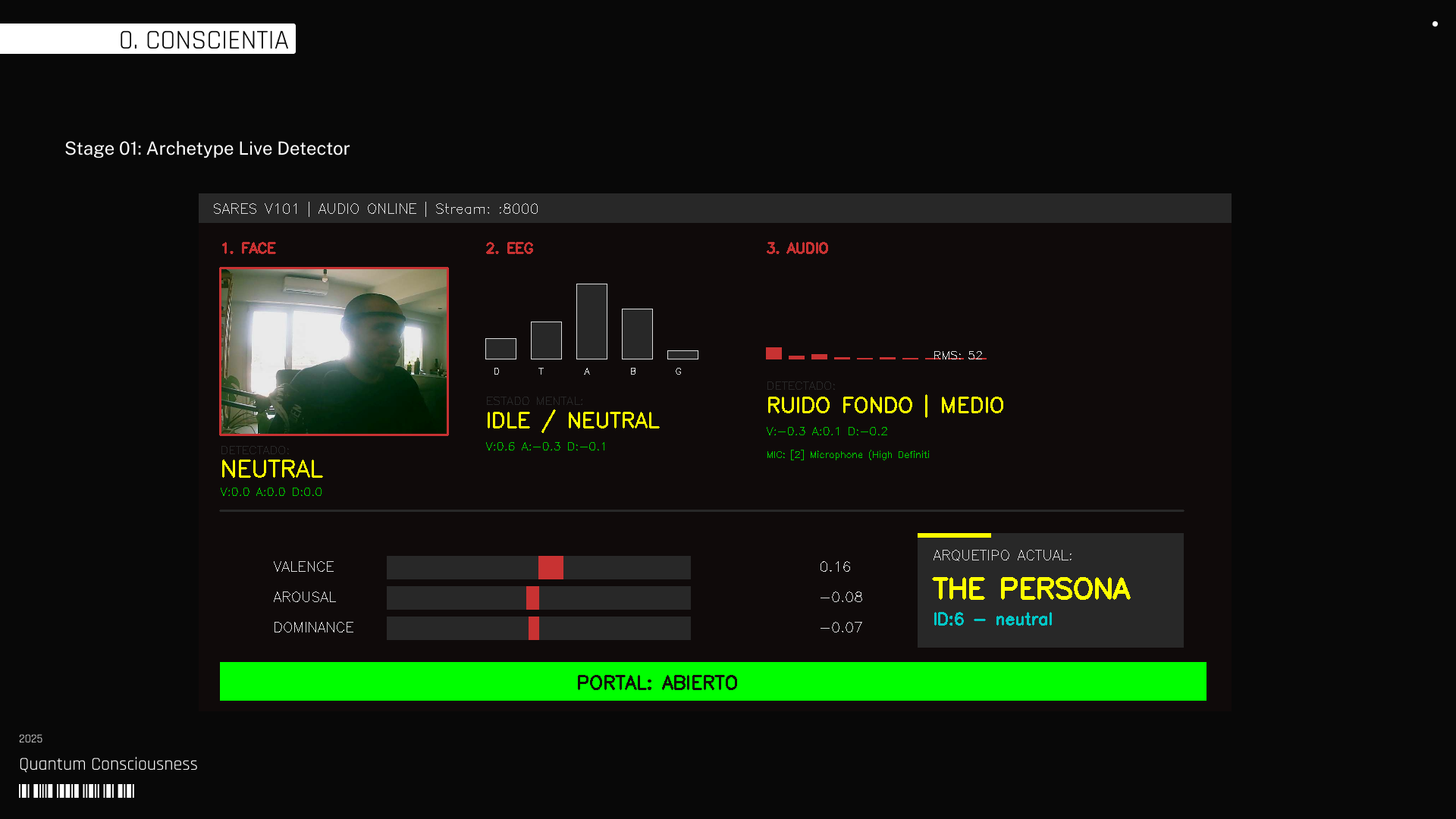
Task: Select the Alpha EEG bar labeled A
Action: [x=591, y=322]
